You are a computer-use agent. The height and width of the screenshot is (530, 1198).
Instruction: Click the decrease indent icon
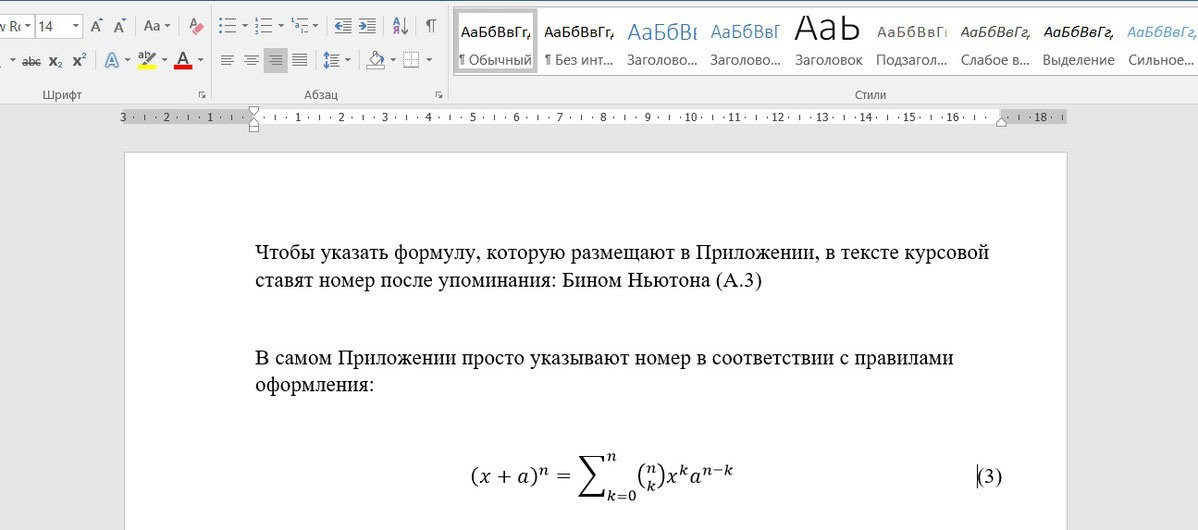(343, 25)
